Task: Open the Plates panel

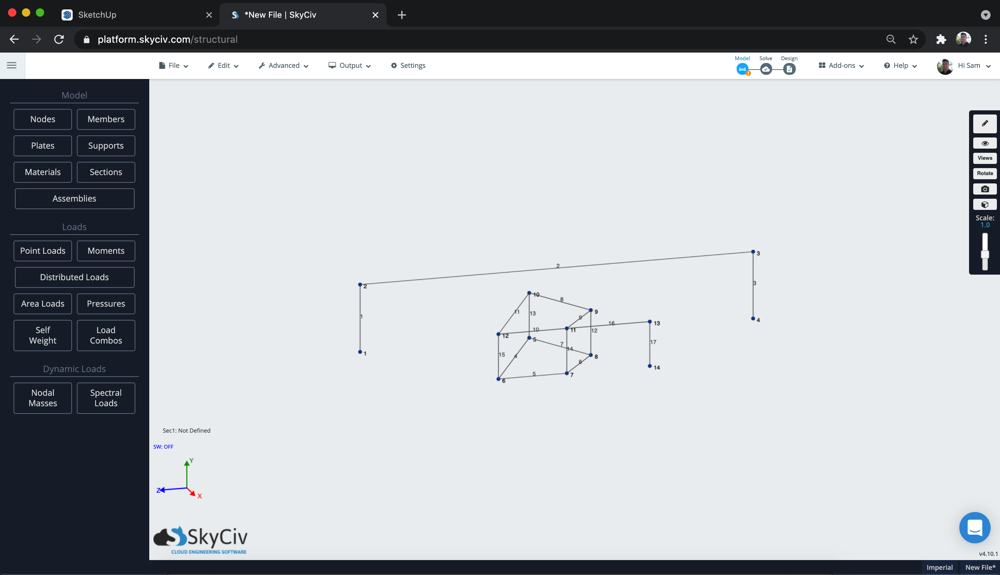Action: pyautogui.click(x=43, y=145)
